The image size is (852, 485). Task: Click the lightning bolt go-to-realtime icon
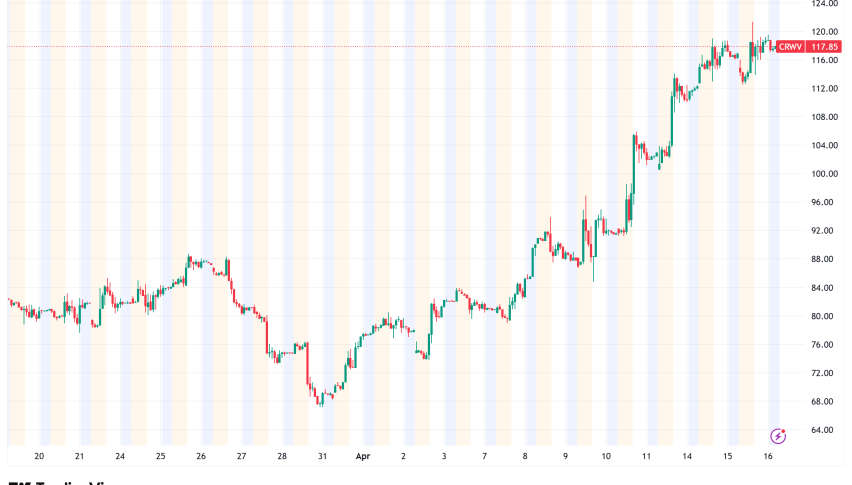coord(778,436)
